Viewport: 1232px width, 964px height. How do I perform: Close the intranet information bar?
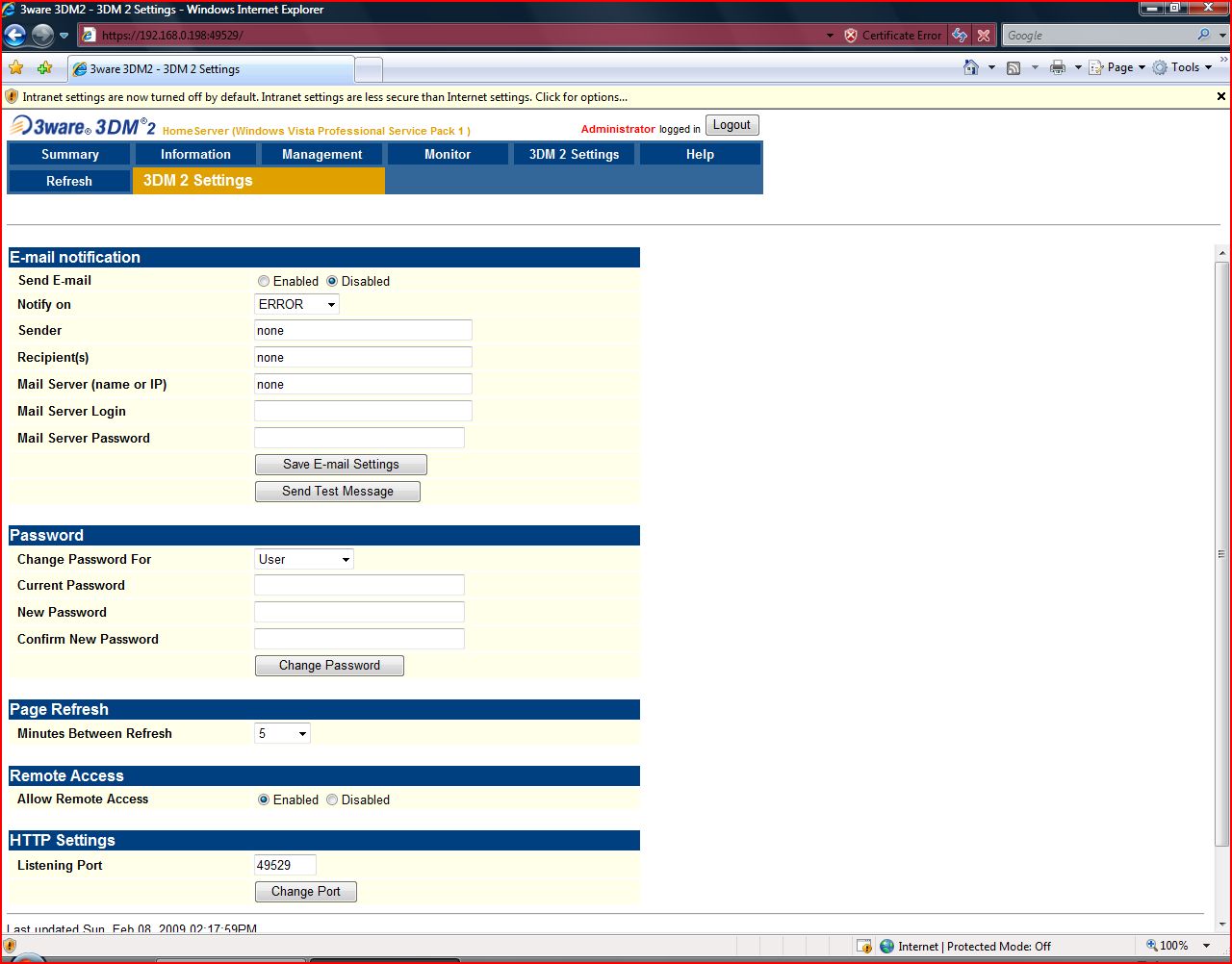tap(1221, 96)
